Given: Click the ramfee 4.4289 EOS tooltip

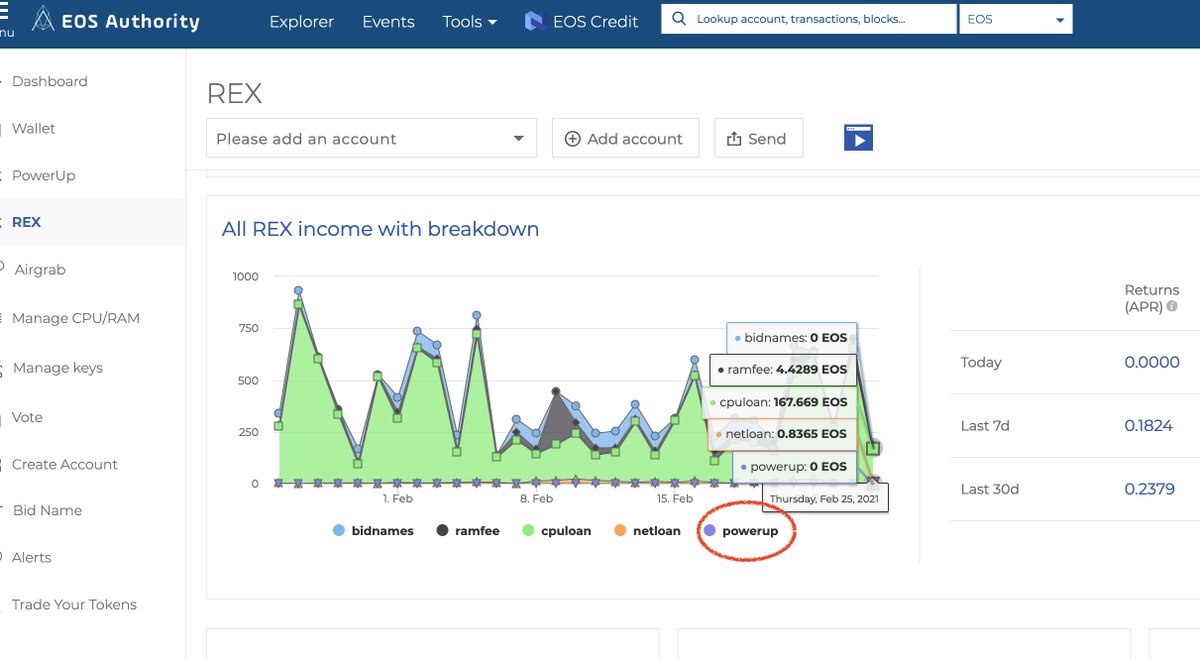Looking at the screenshot, I should click(782, 370).
